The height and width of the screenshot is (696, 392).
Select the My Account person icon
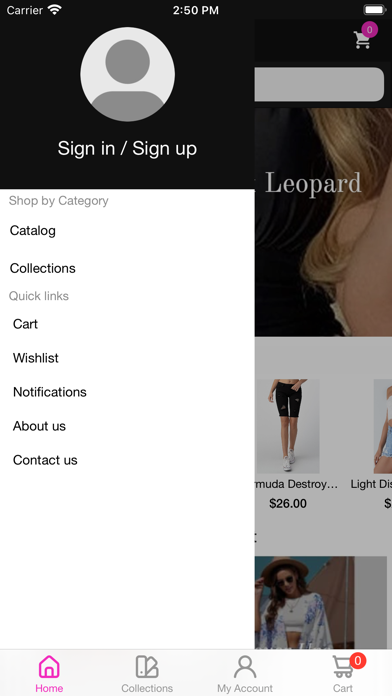pyautogui.click(x=245, y=666)
